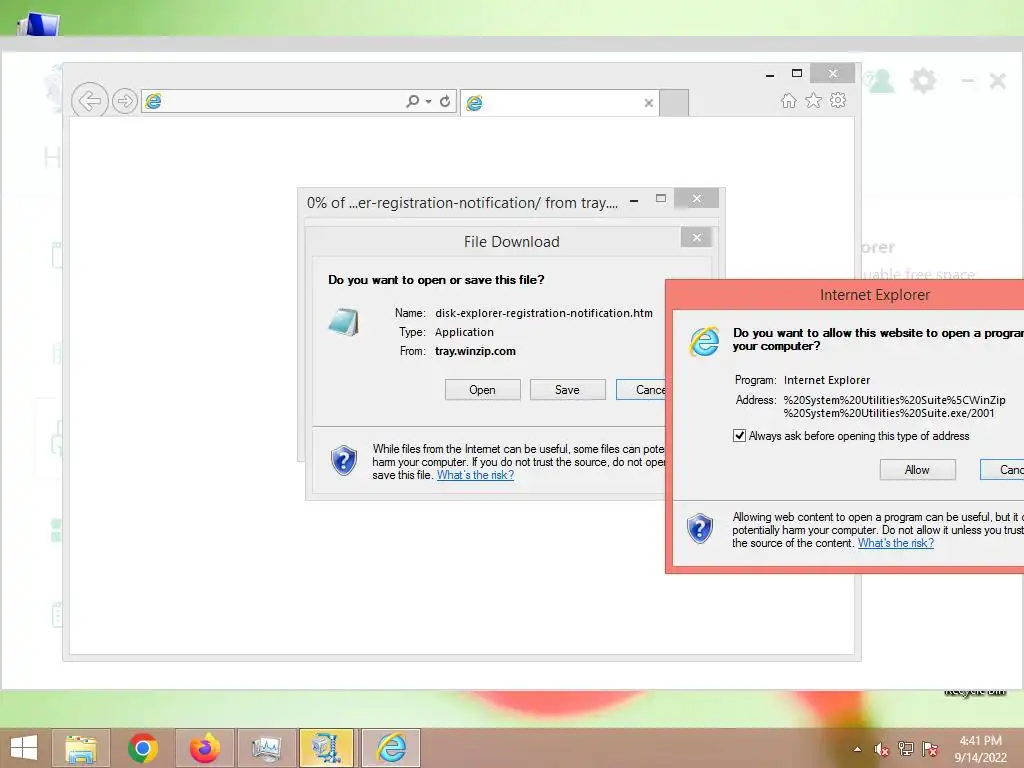Image resolution: width=1024 pixels, height=768 pixels.
Task: Minimize the Internet Explorer browser window
Action: (770, 75)
